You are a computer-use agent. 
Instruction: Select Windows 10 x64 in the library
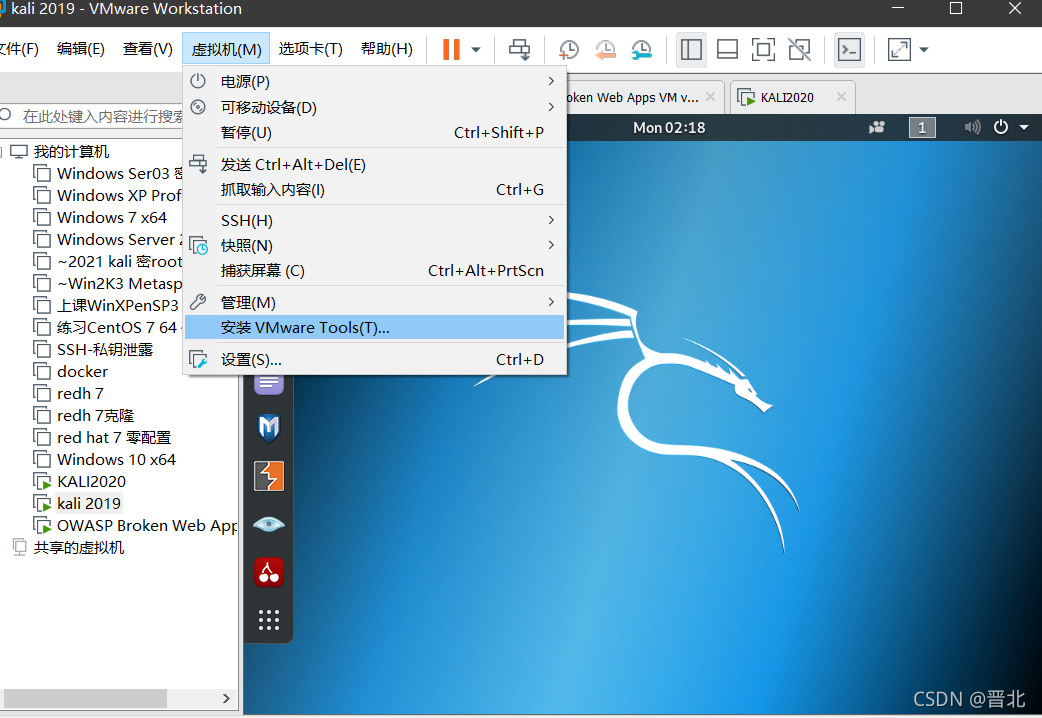click(116, 459)
